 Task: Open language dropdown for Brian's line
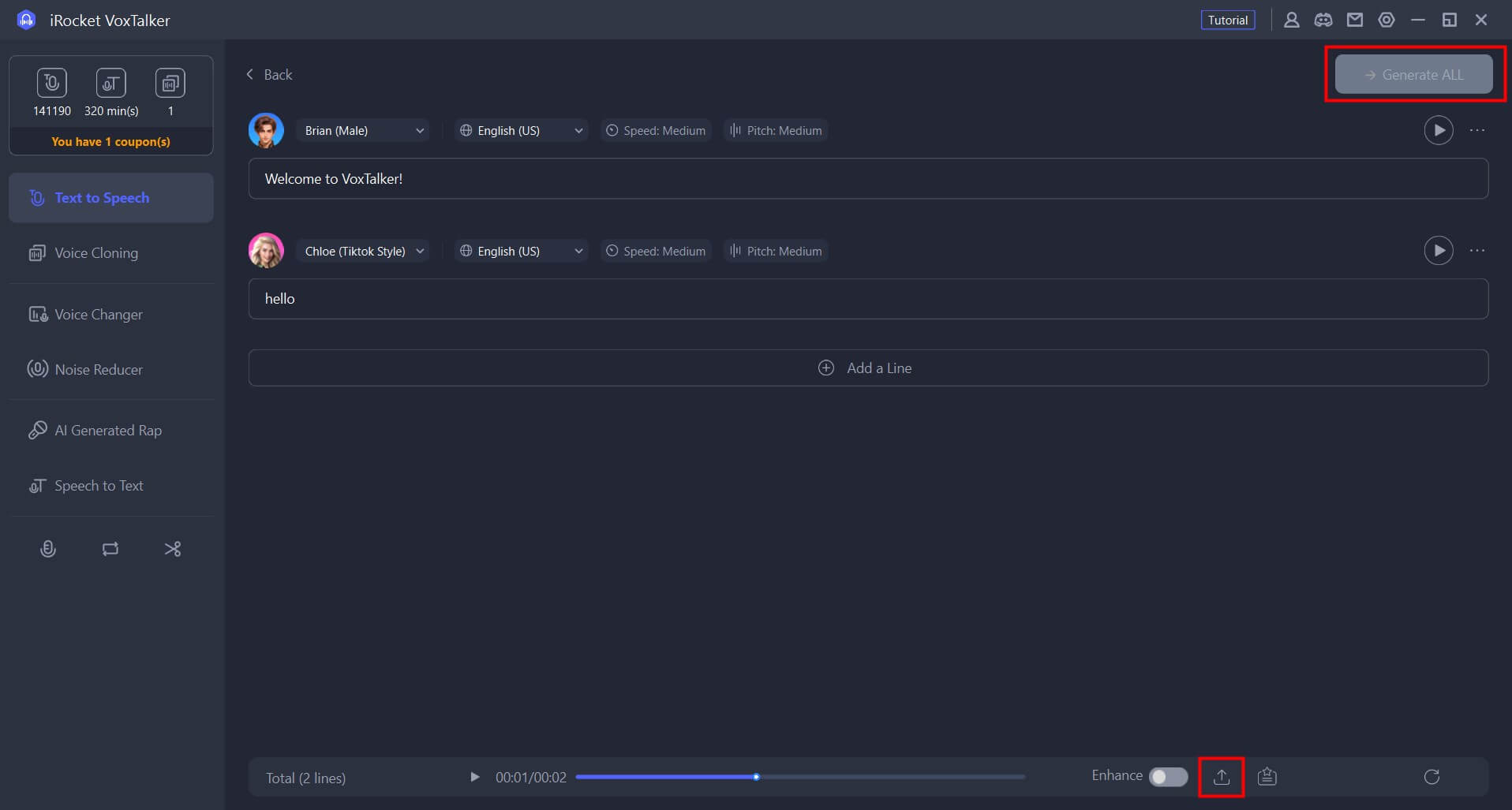point(521,131)
